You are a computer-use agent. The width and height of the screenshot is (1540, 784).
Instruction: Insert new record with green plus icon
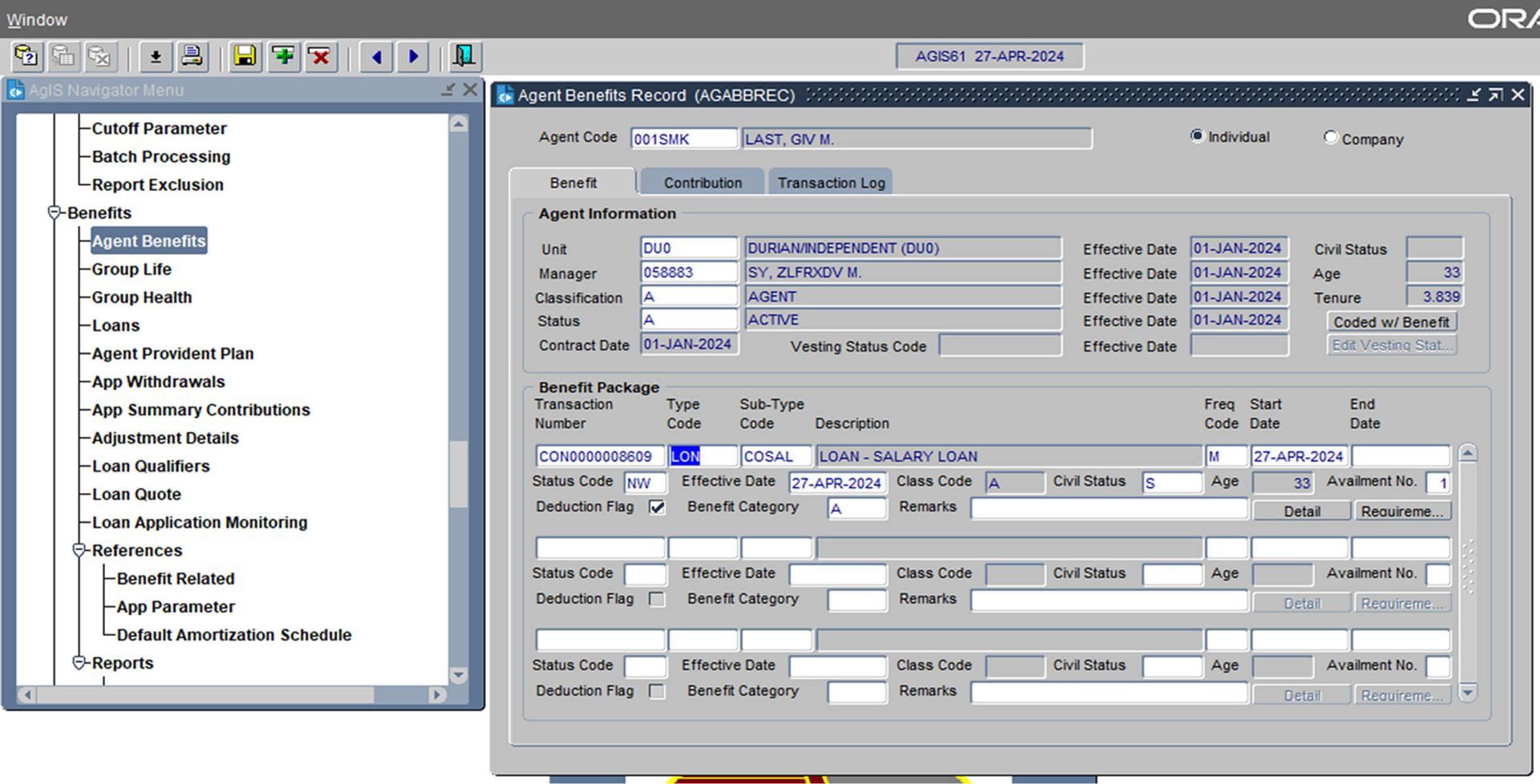point(282,56)
